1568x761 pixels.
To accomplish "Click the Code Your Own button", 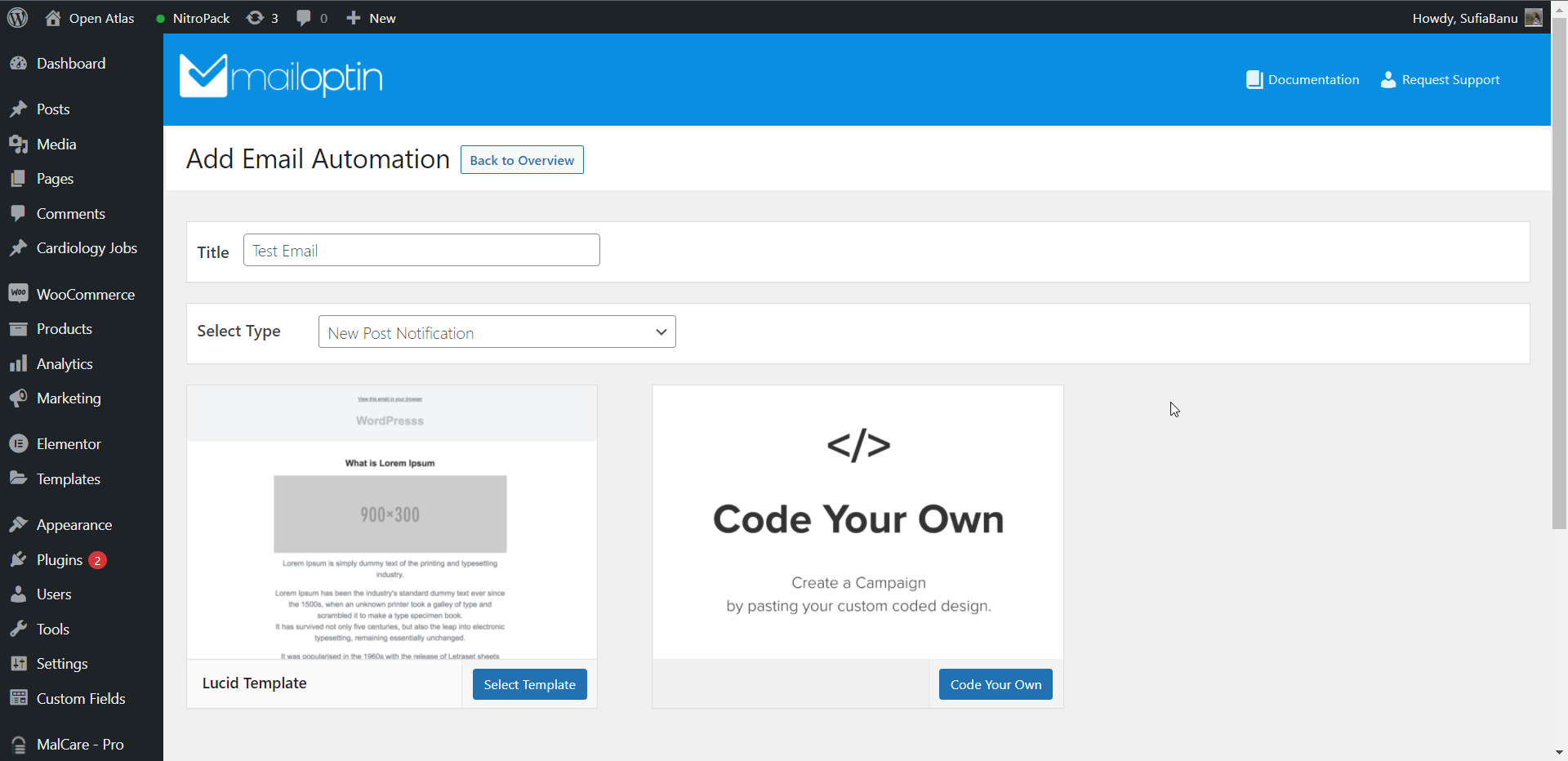I will (996, 684).
